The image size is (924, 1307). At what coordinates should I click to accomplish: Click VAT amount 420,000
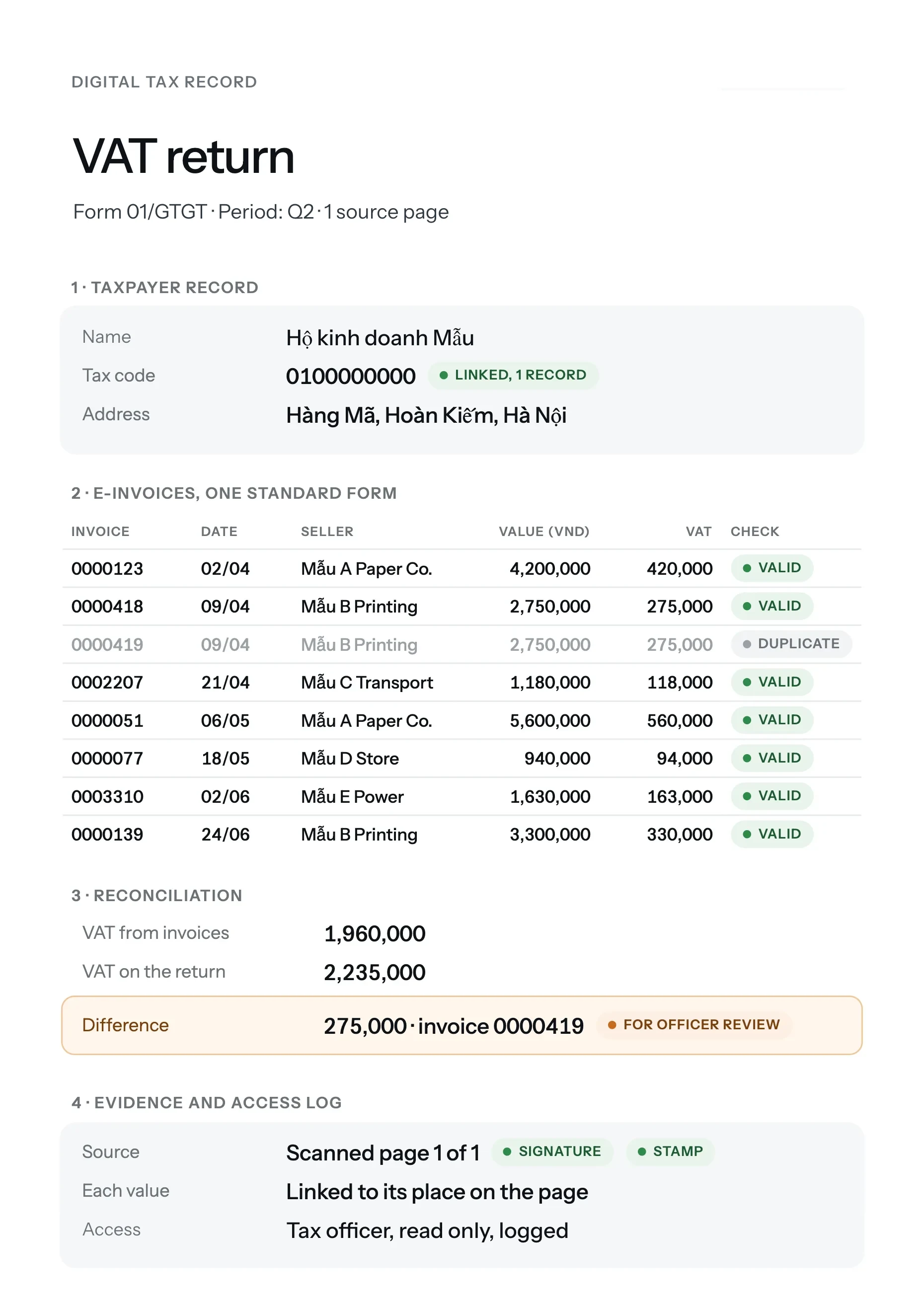tap(679, 569)
